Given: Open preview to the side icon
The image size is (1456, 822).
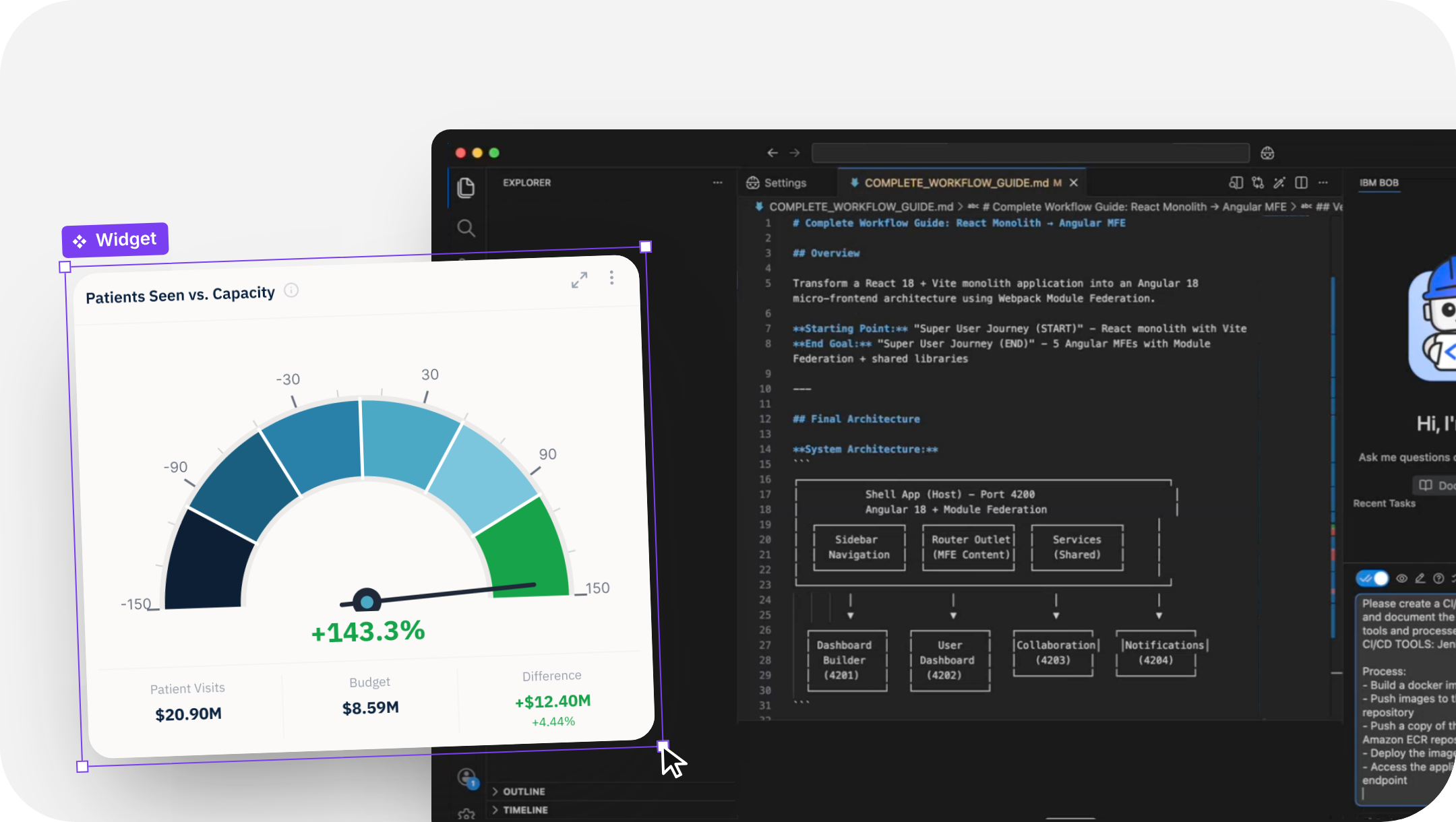Looking at the screenshot, I should click(1236, 183).
